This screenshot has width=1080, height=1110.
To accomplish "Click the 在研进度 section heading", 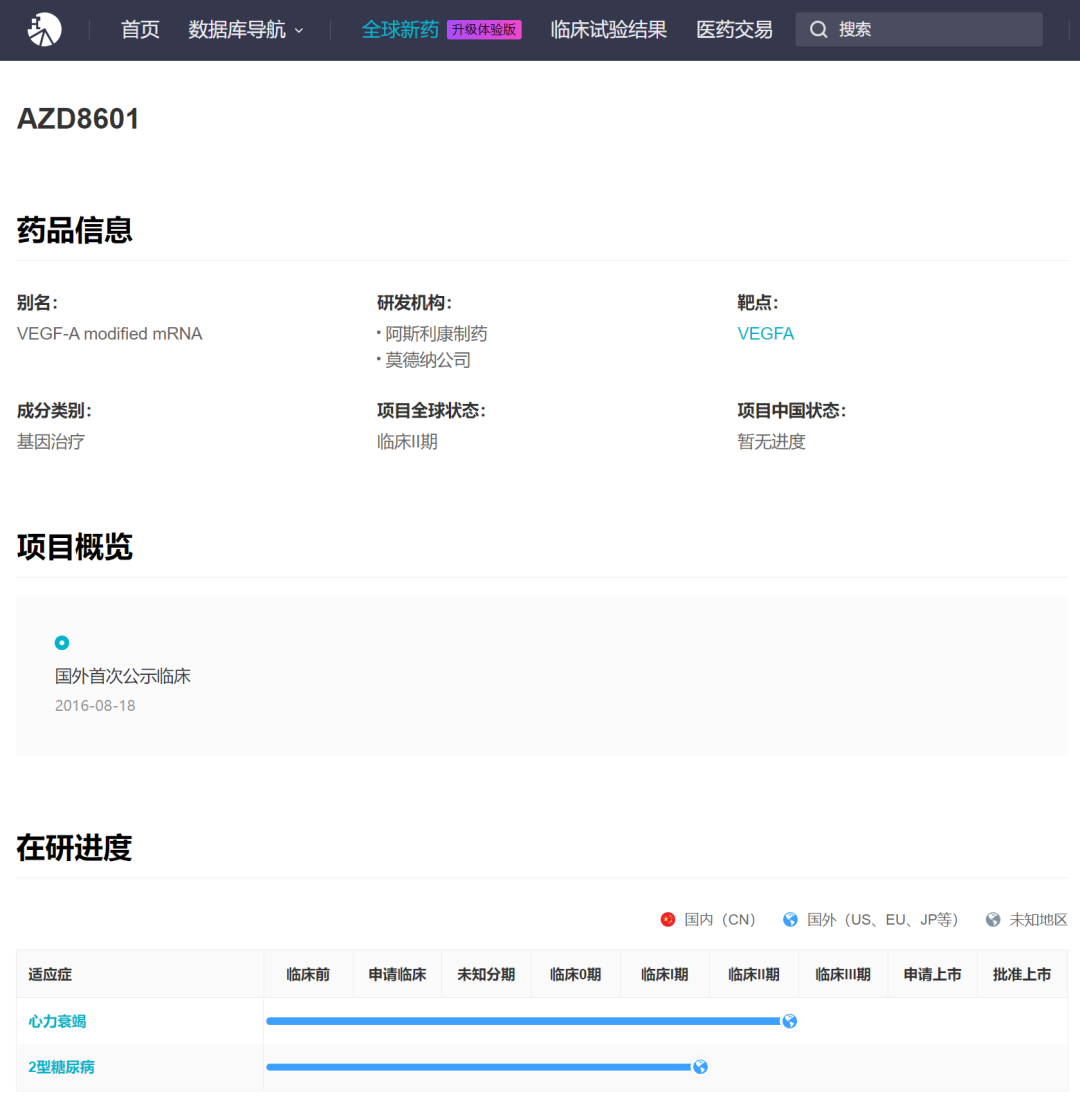I will [75, 847].
